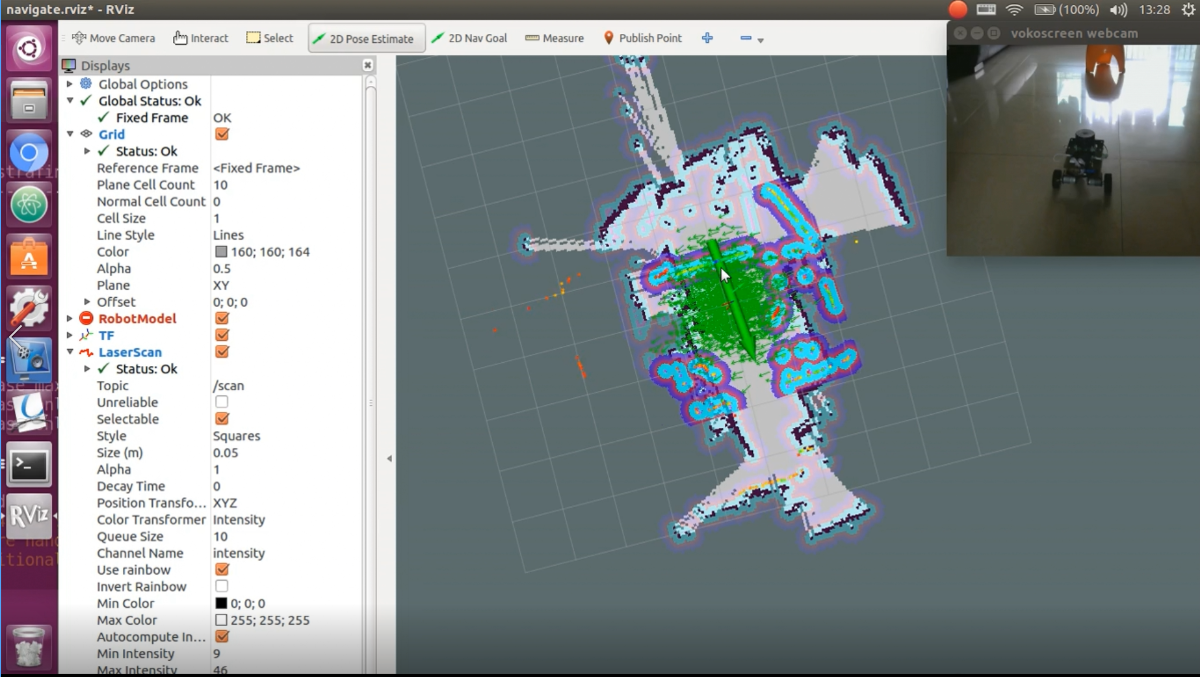The image size is (1200, 677).
Task: Click the red recording indicator icon
Action: click(x=957, y=9)
